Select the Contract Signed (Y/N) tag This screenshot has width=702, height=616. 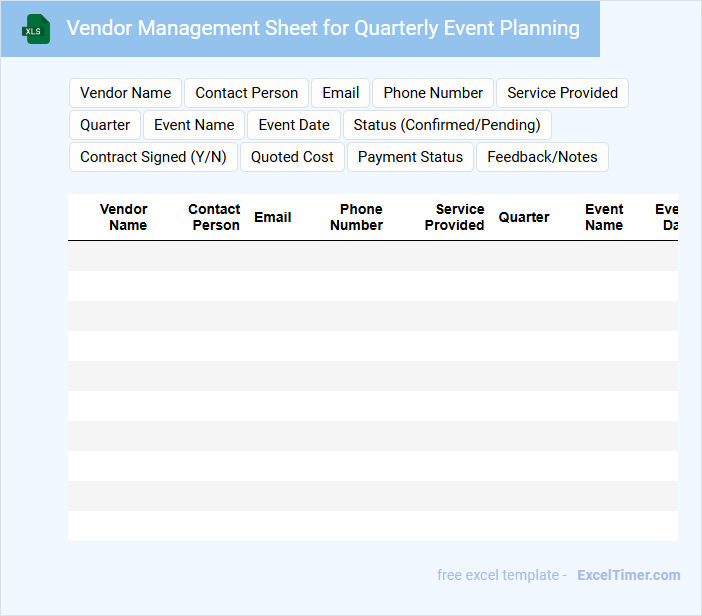click(153, 157)
